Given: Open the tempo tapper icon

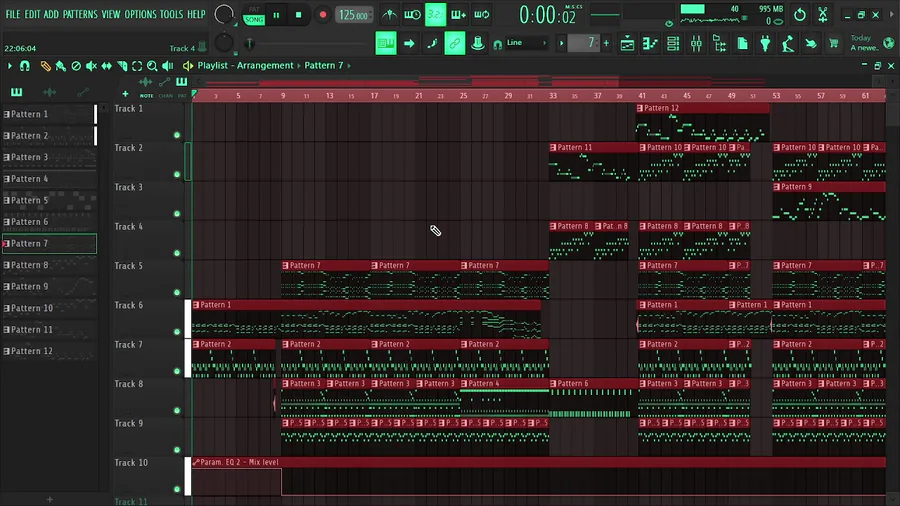Looking at the screenshot, I should (788, 43).
